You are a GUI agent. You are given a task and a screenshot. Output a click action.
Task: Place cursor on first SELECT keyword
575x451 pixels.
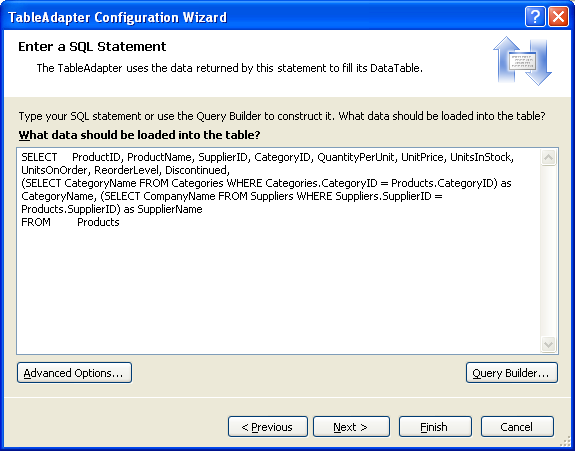click(x=39, y=157)
